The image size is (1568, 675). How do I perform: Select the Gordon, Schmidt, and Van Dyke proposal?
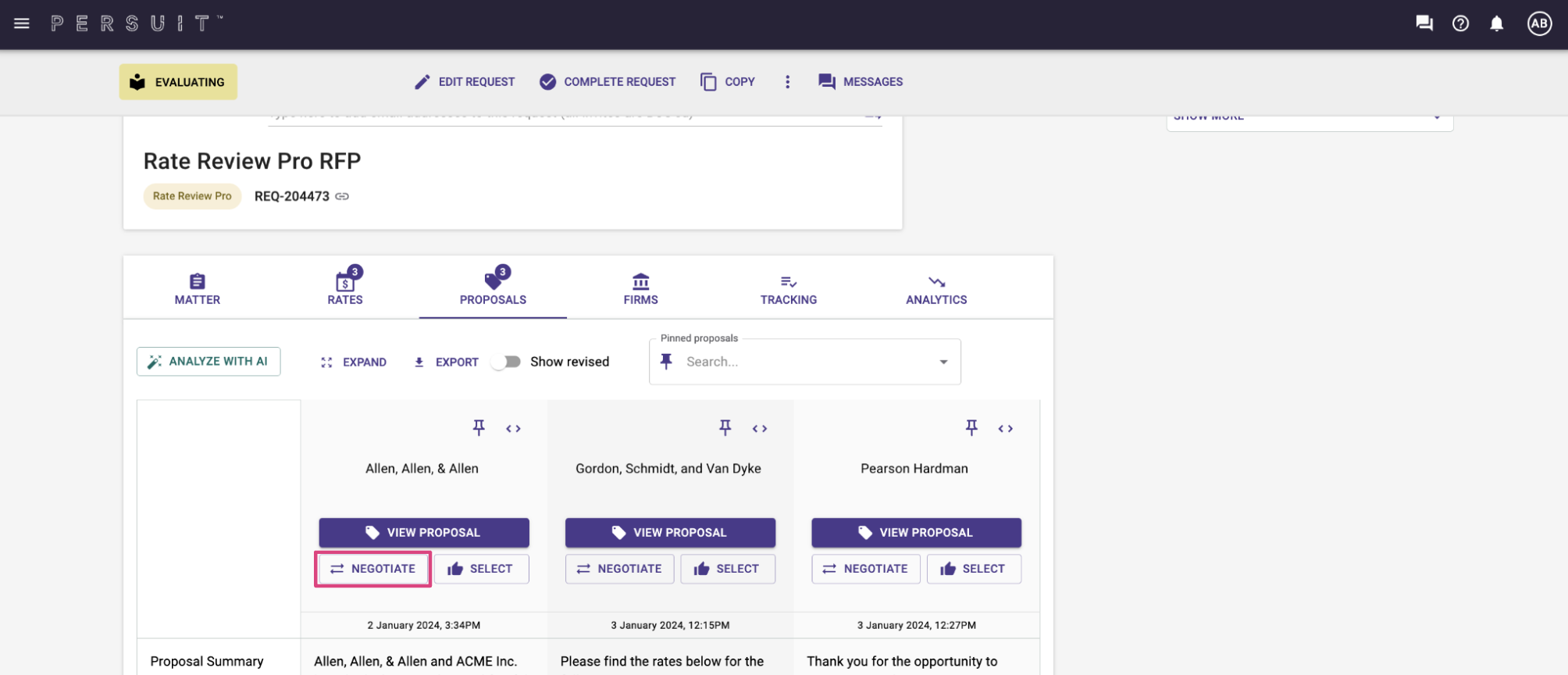728,569
